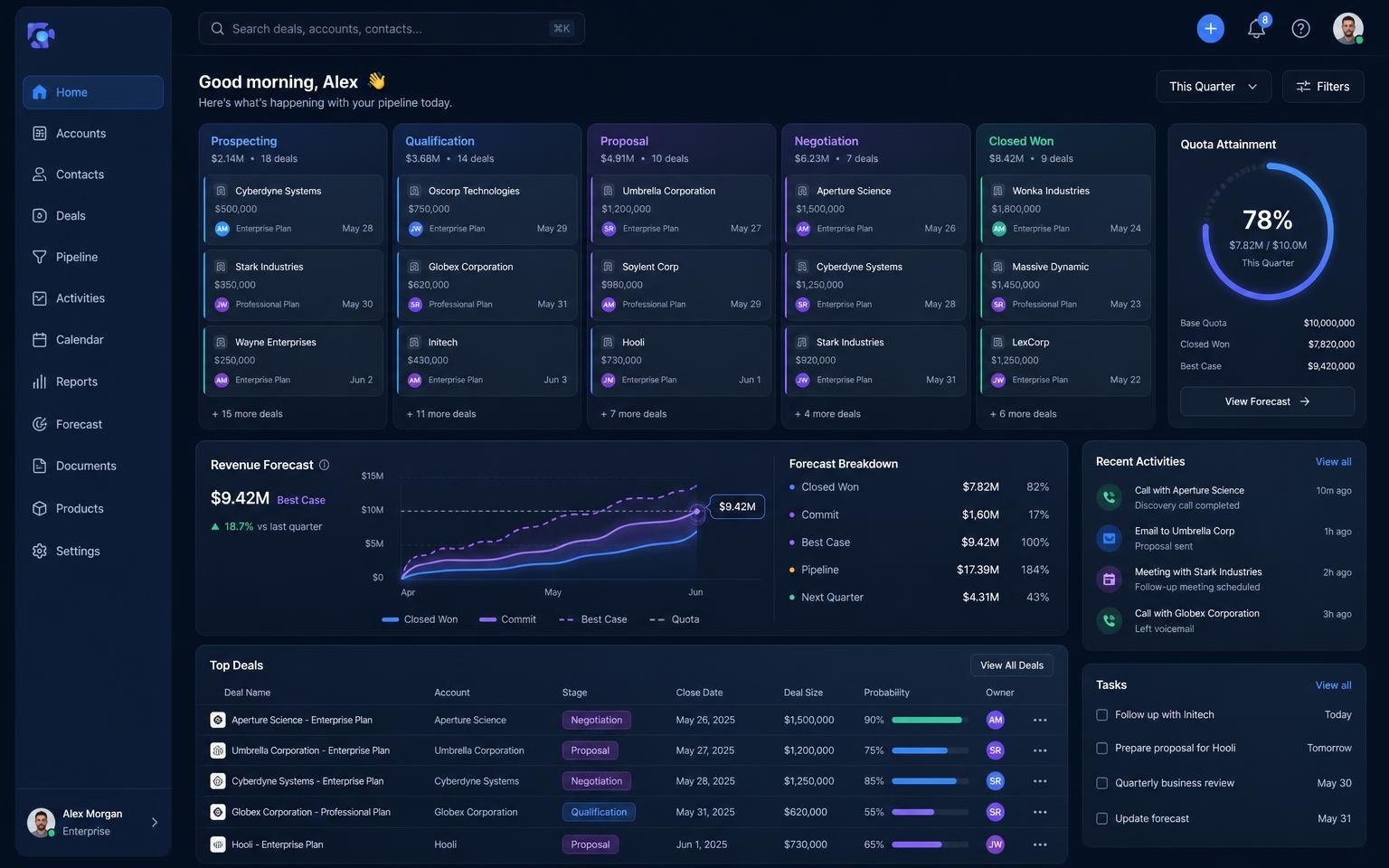Image resolution: width=1389 pixels, height=868 pixels.
Task: Open the This Quarter dropdown
Action: [x=1214, y=87]
